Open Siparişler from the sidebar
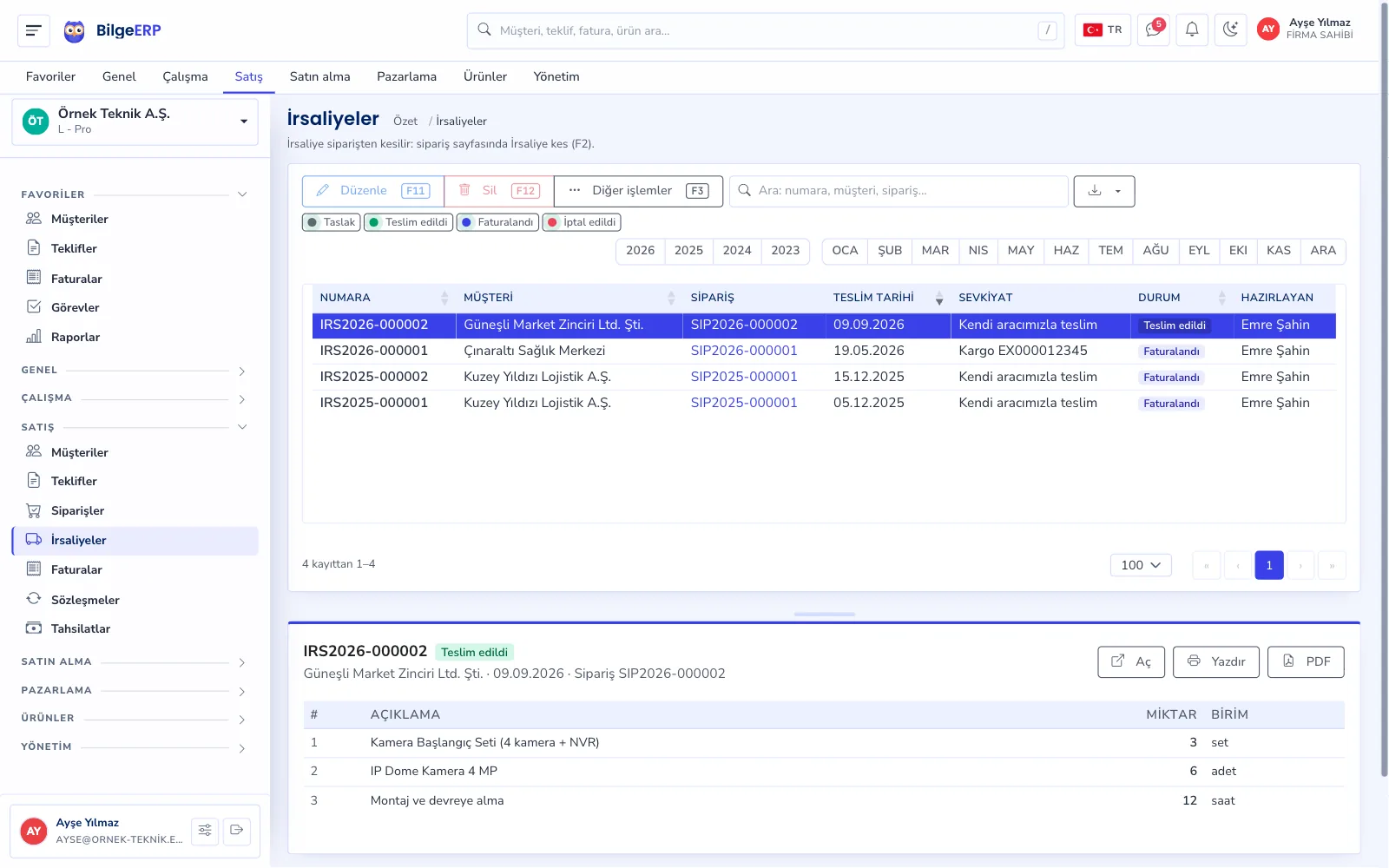 coord(135,510)
